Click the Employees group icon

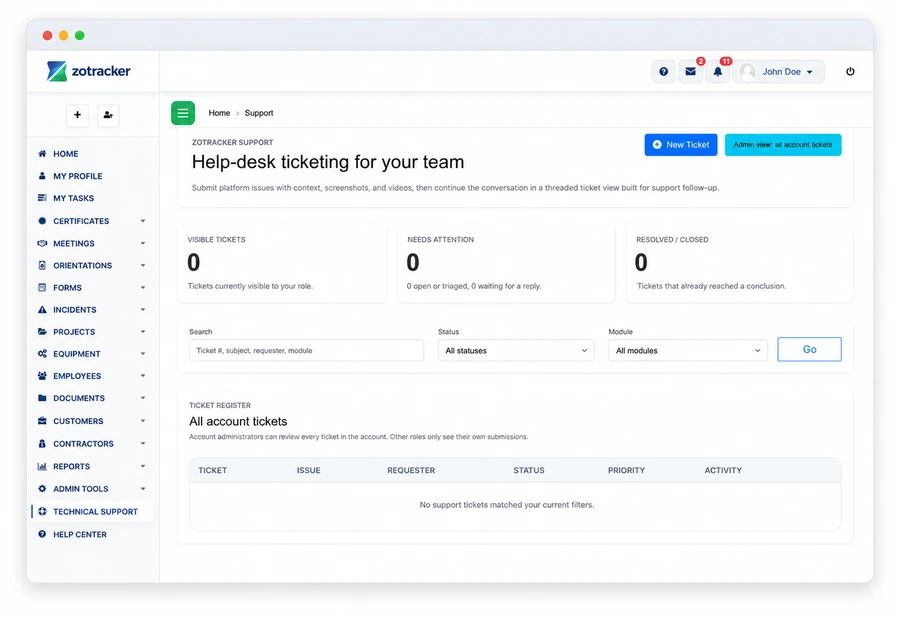[42, 376]
